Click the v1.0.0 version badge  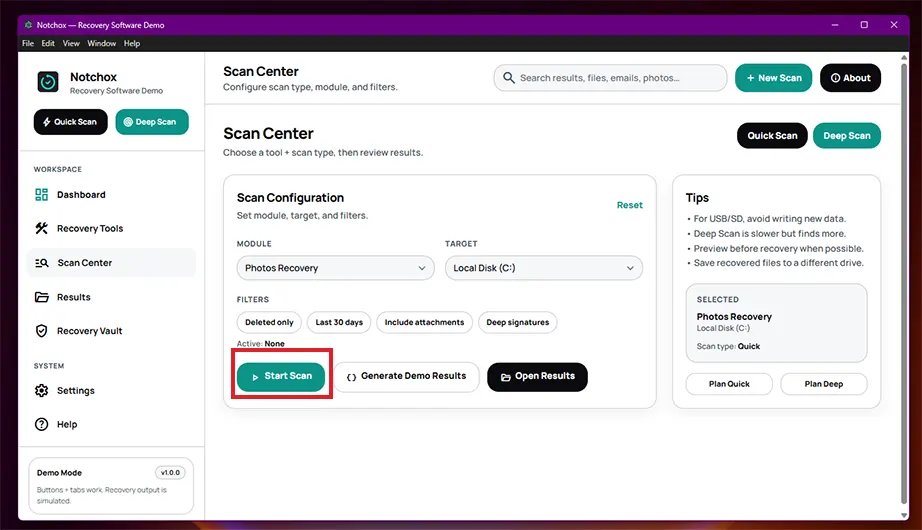(x=171, y=472)
